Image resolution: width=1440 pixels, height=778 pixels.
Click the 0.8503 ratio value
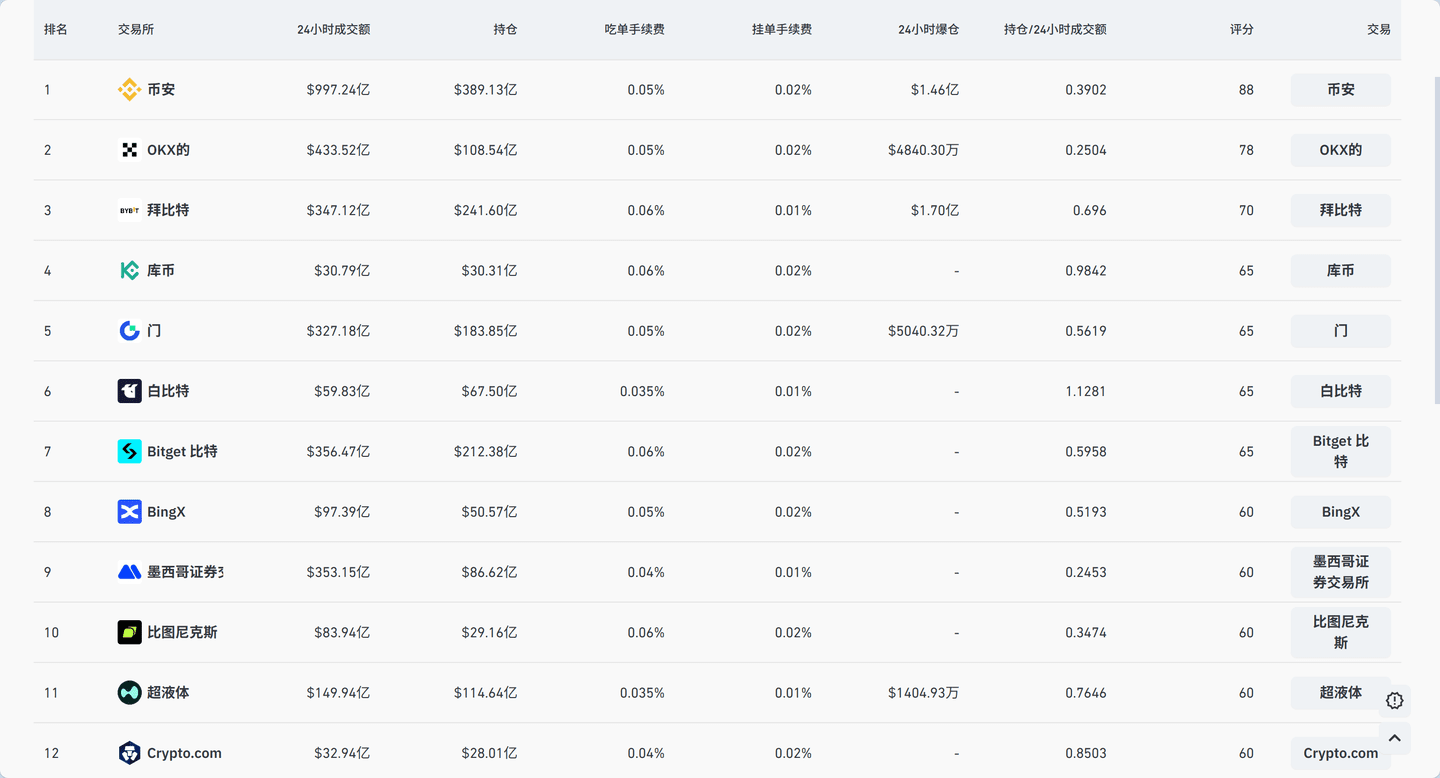click(1085, 753)
